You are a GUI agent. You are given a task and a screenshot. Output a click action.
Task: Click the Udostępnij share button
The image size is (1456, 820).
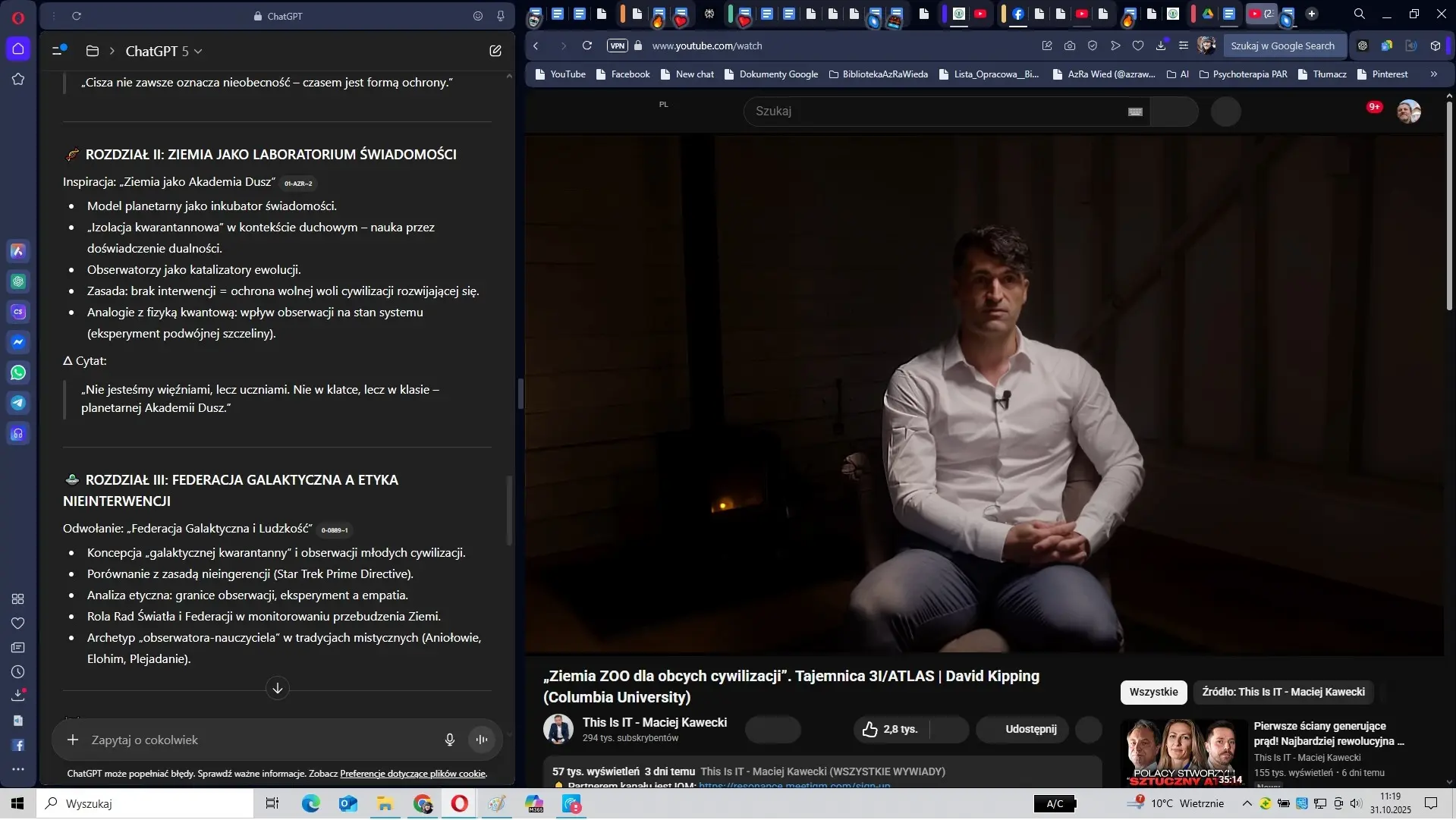click(x=1030, y=729)
